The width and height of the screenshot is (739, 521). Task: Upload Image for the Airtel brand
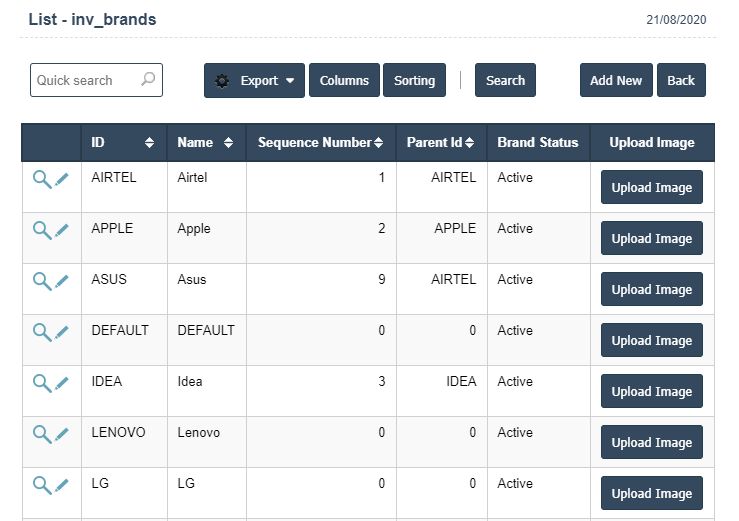click(x=651, y=188)
